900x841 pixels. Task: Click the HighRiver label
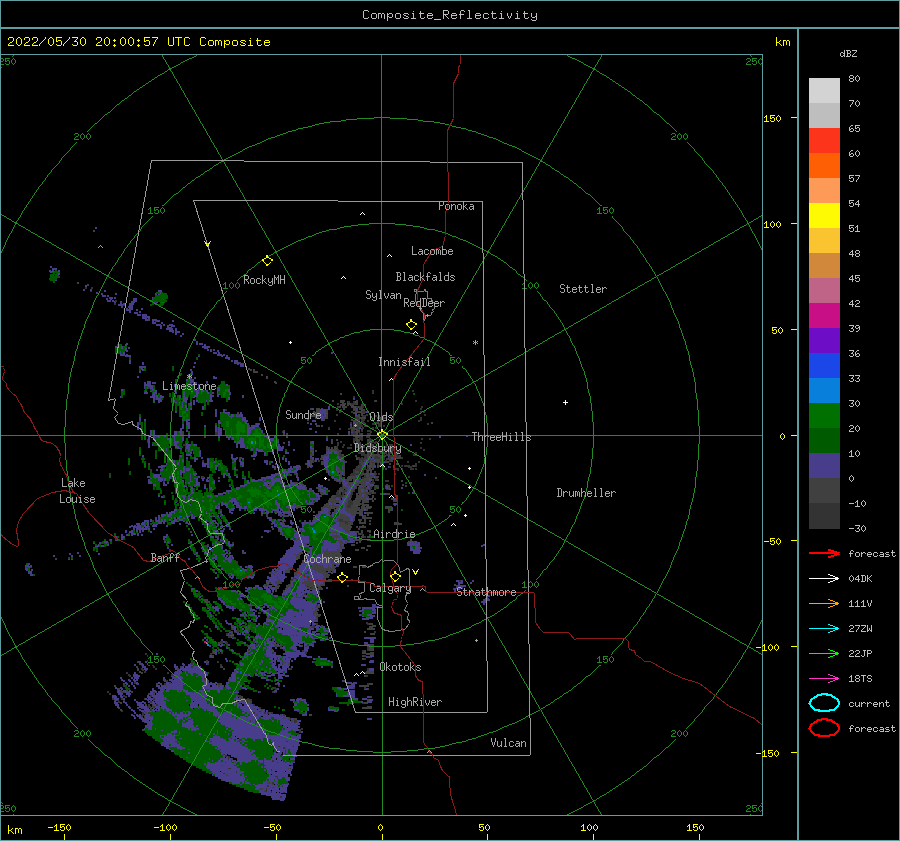click(x=415, y=702)
